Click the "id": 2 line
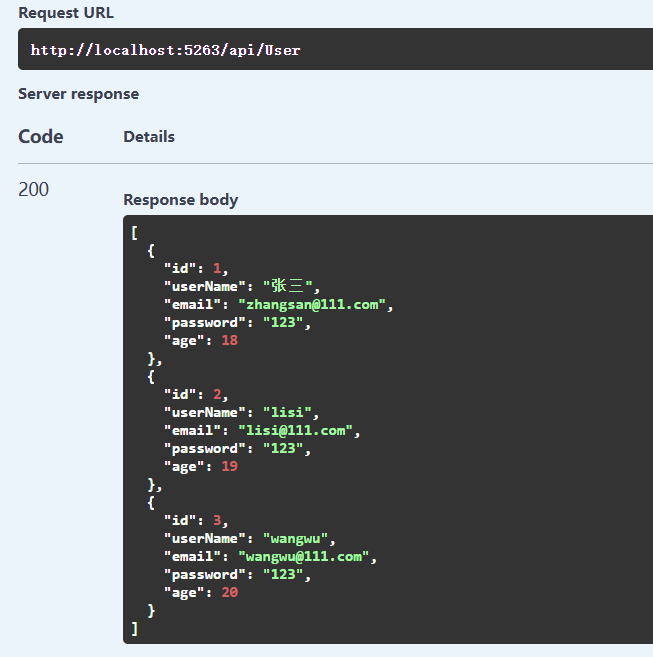 click(196, 394)
